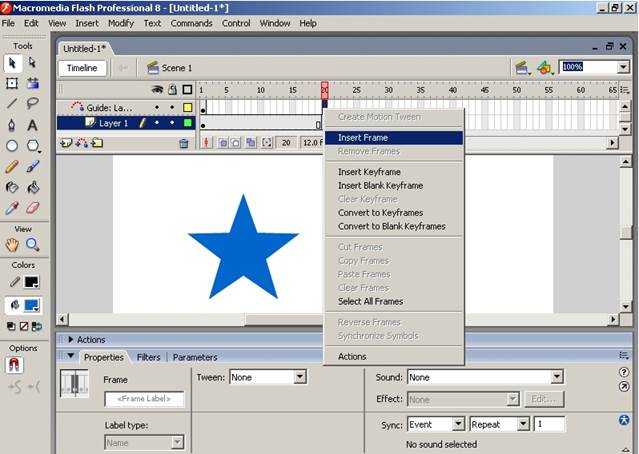The image size is (639, 454).
Task: Switch to the Parameters tab
Action: point(195,357)
